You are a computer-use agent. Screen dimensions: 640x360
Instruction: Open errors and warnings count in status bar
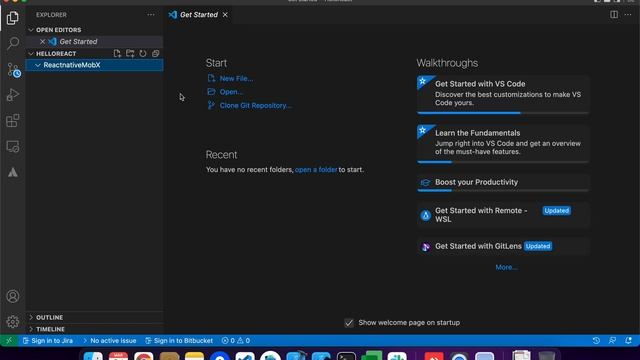tap(236, 340)
